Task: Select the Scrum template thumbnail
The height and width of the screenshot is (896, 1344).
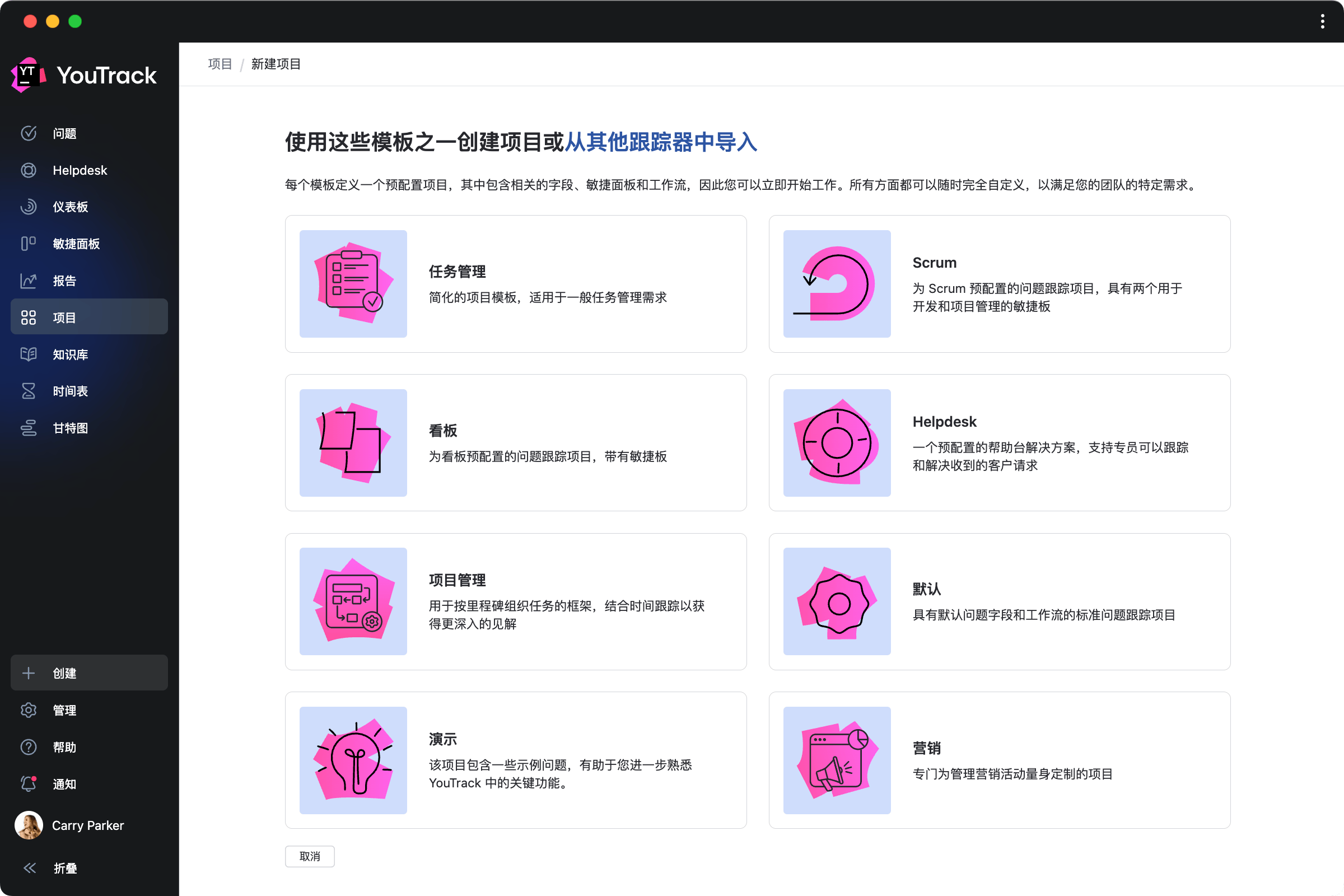Action: [x=837, y=284]
